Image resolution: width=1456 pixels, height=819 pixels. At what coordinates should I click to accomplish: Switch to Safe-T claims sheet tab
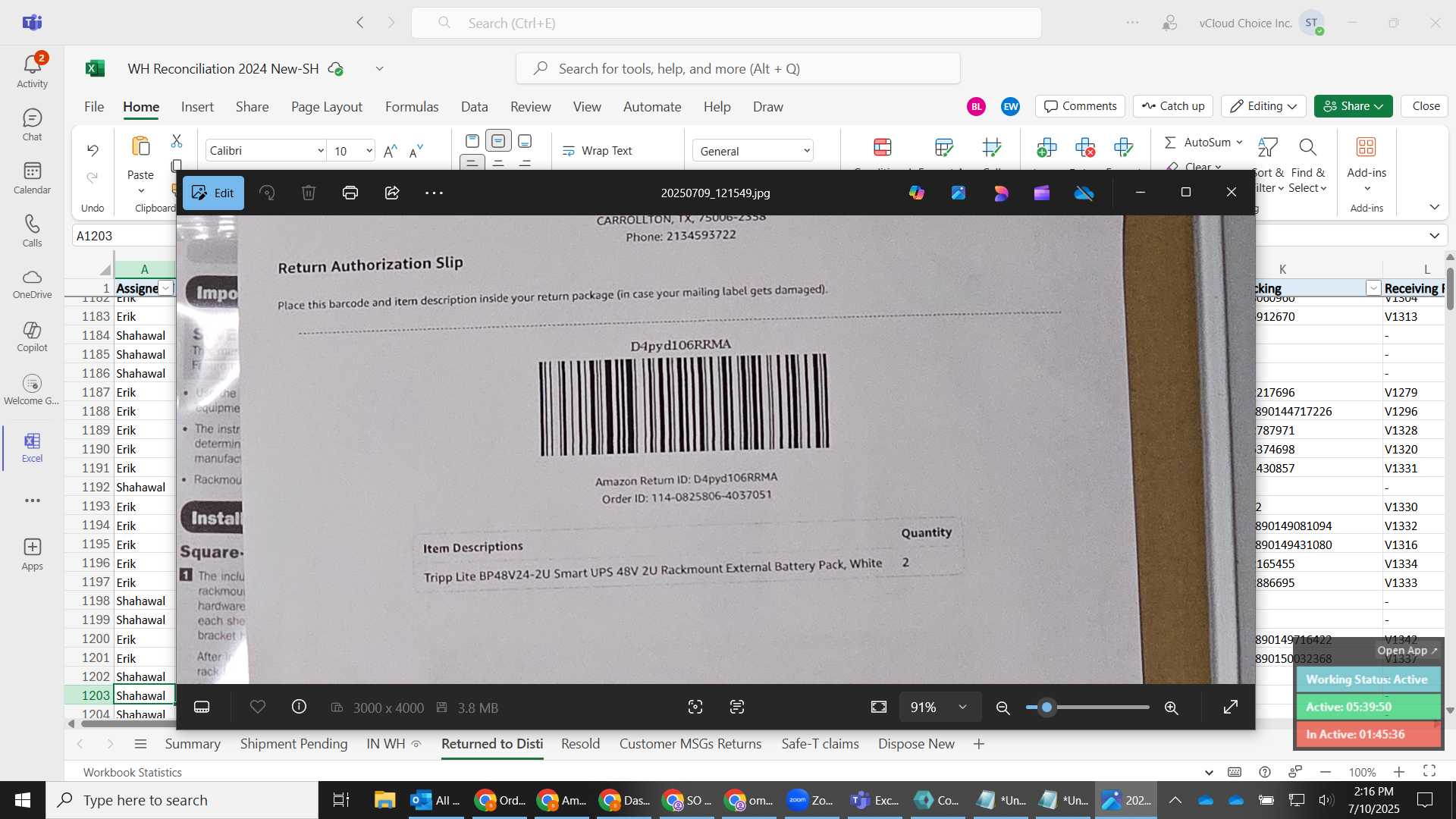click(820, 744)
